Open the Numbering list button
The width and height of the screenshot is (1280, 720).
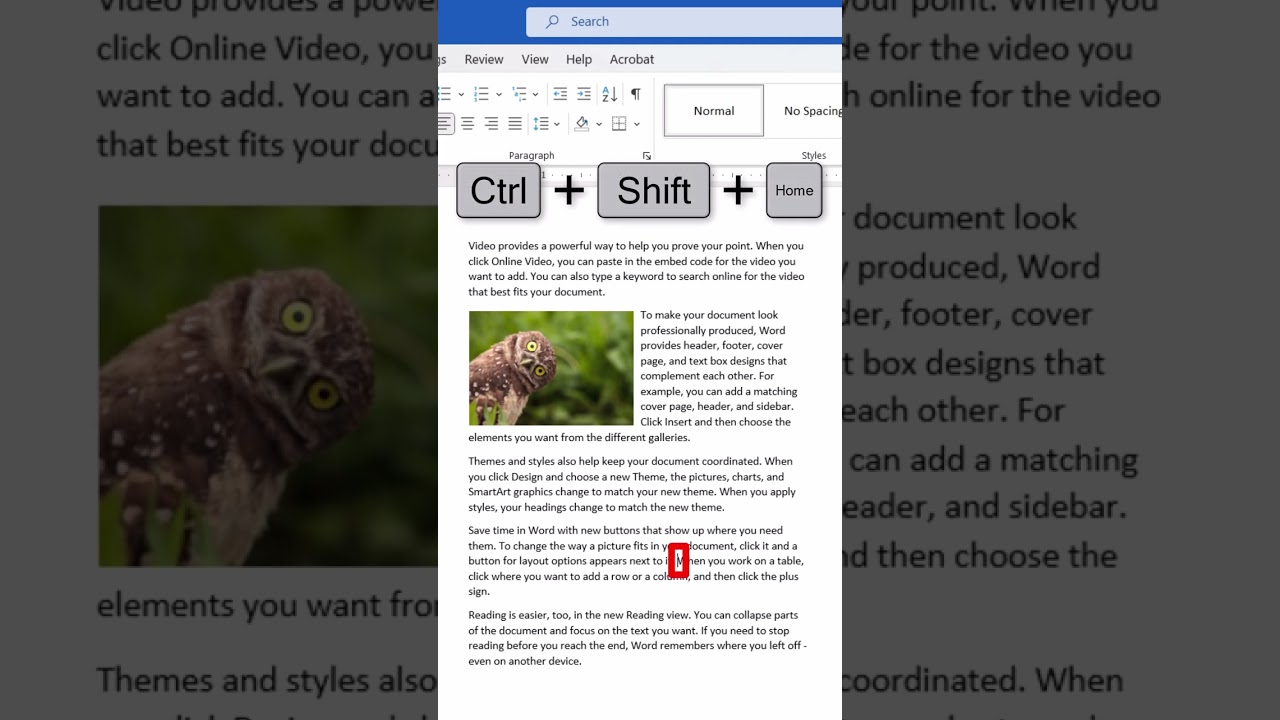(x=481, y=94)
